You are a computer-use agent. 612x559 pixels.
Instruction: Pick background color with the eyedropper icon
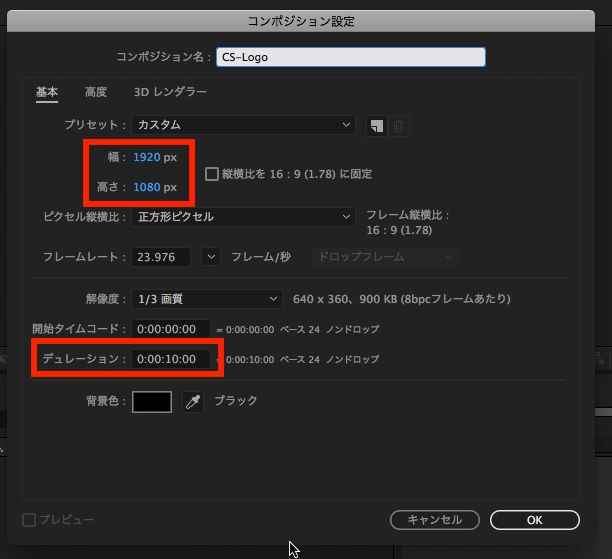click(193, 402)
